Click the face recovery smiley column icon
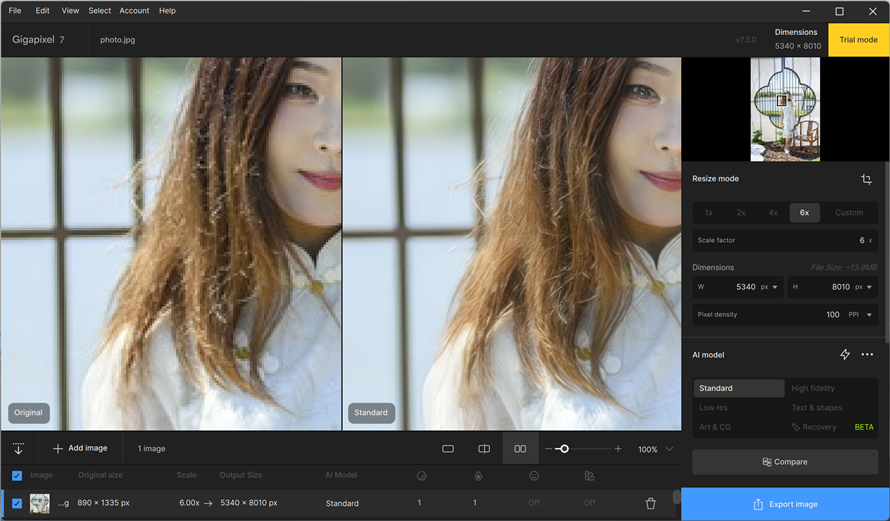890x521 pixels. pos(534,476)
